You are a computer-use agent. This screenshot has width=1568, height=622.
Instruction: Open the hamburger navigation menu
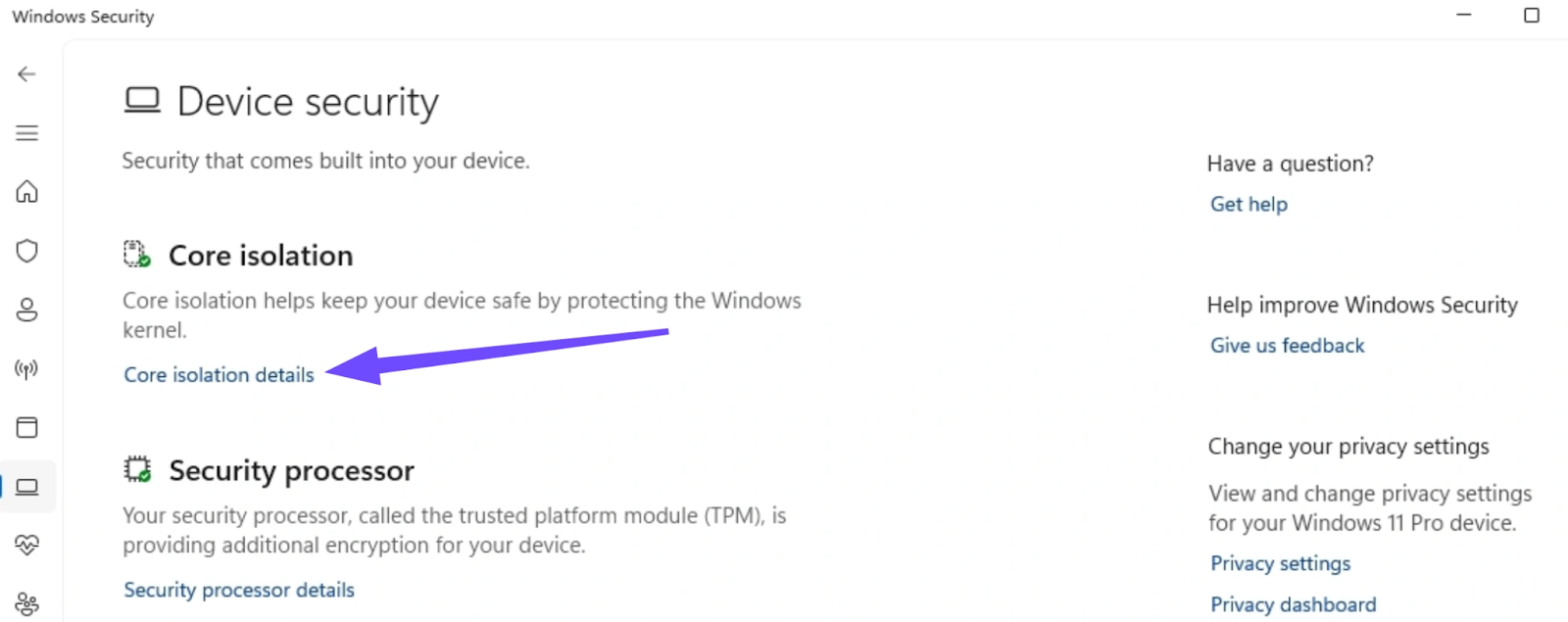coord(26,133)
